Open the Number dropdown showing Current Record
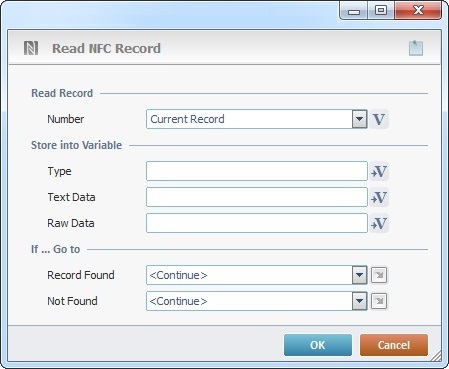Viewport: 449px width, 369px height. 257,119
